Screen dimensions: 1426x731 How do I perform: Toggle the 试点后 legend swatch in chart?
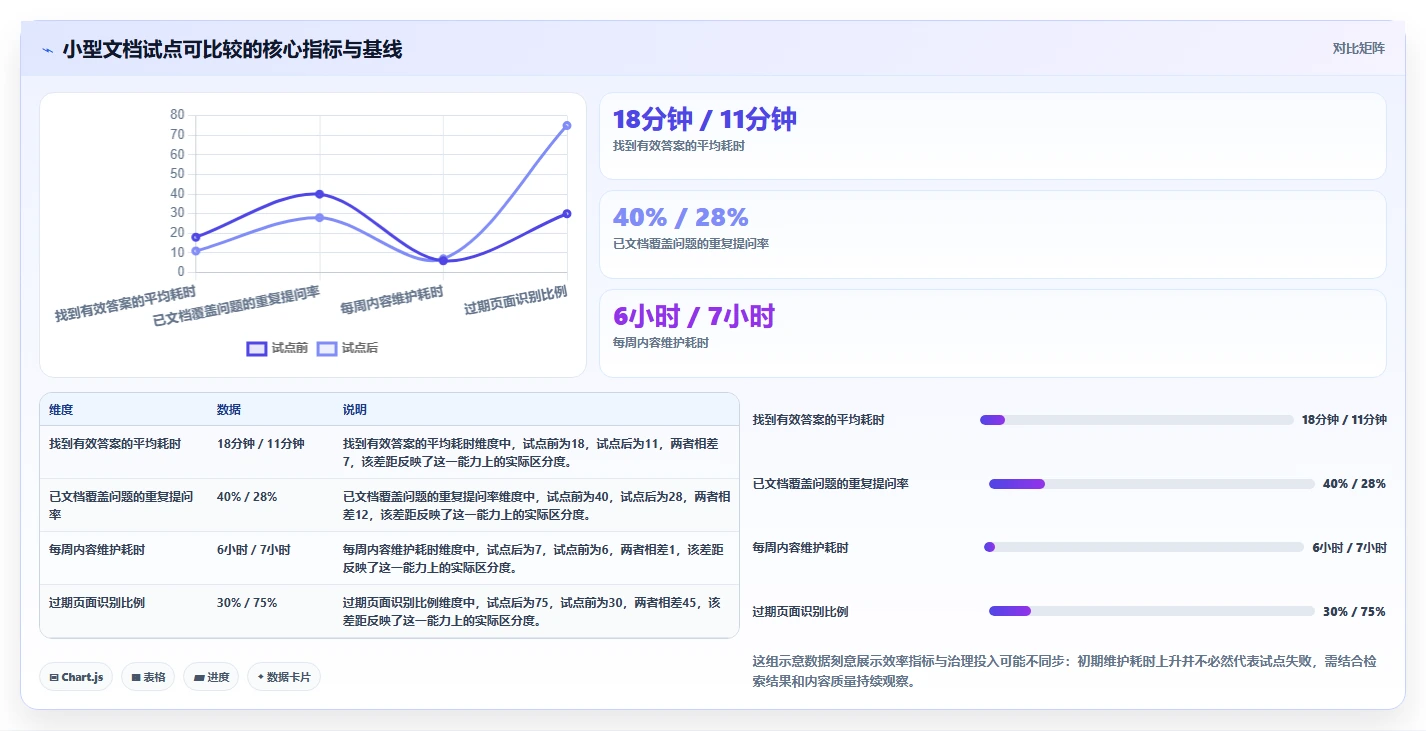(x=327, y=348)
